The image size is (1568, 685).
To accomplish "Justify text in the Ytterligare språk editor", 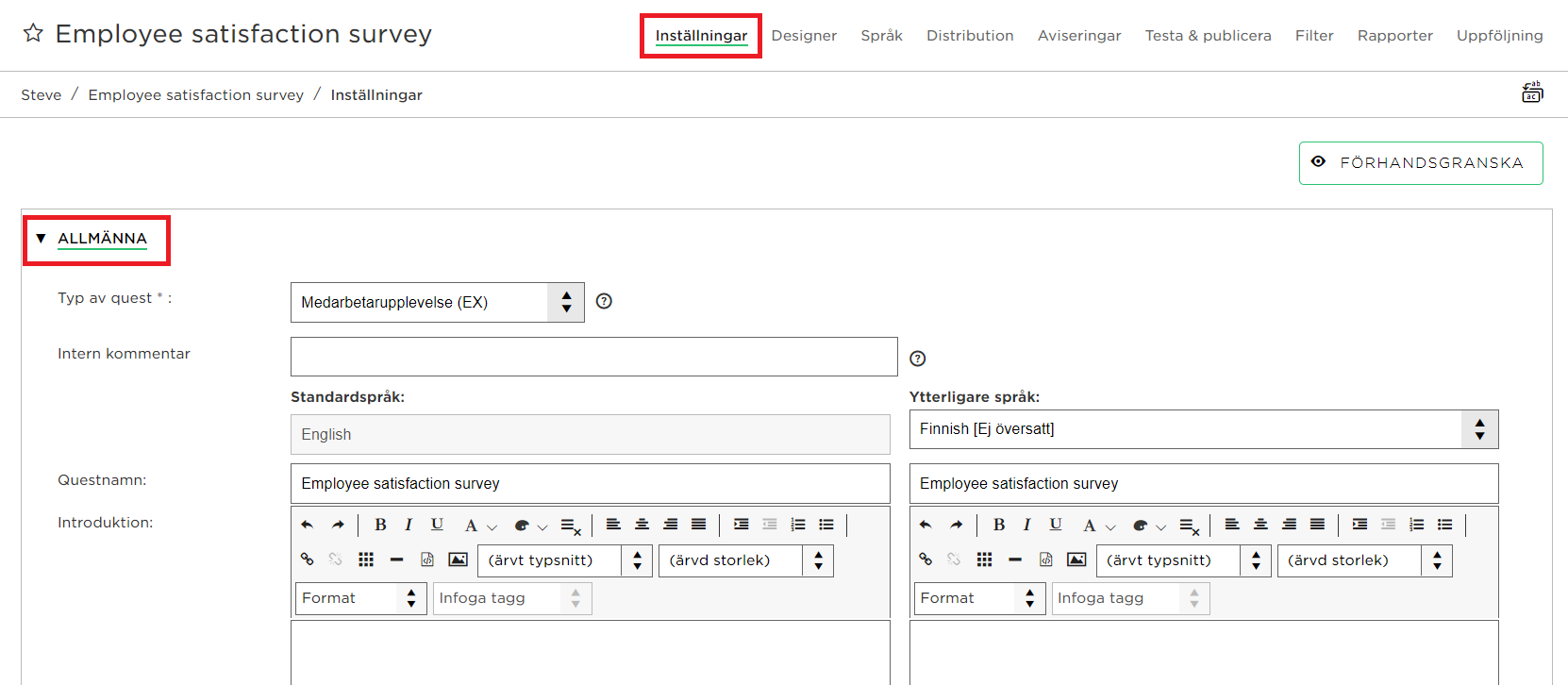I will click(x=1317, y=525).
